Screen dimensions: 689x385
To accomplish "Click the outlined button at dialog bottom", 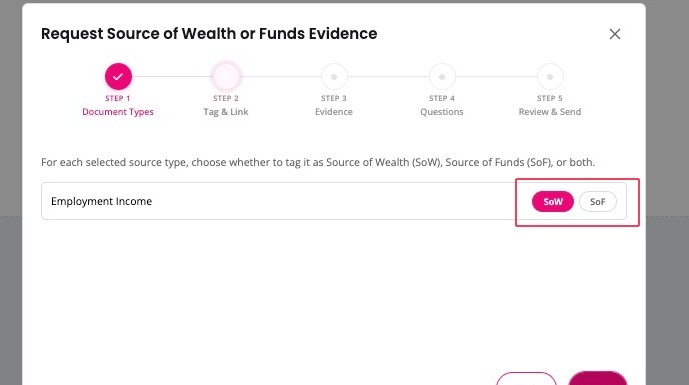I will click(x=526, y=378).
